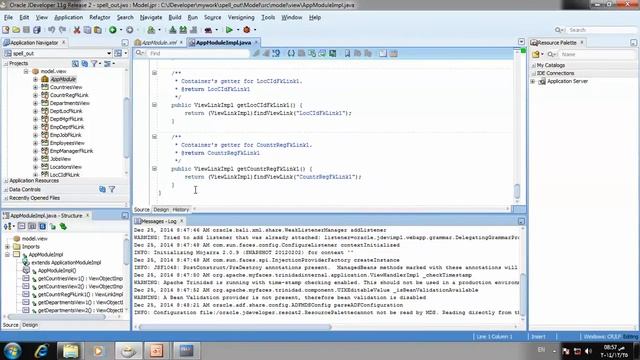Screen dimensions: 640x360
Task: Open the Refactor menu
Action: pos(100,18)
